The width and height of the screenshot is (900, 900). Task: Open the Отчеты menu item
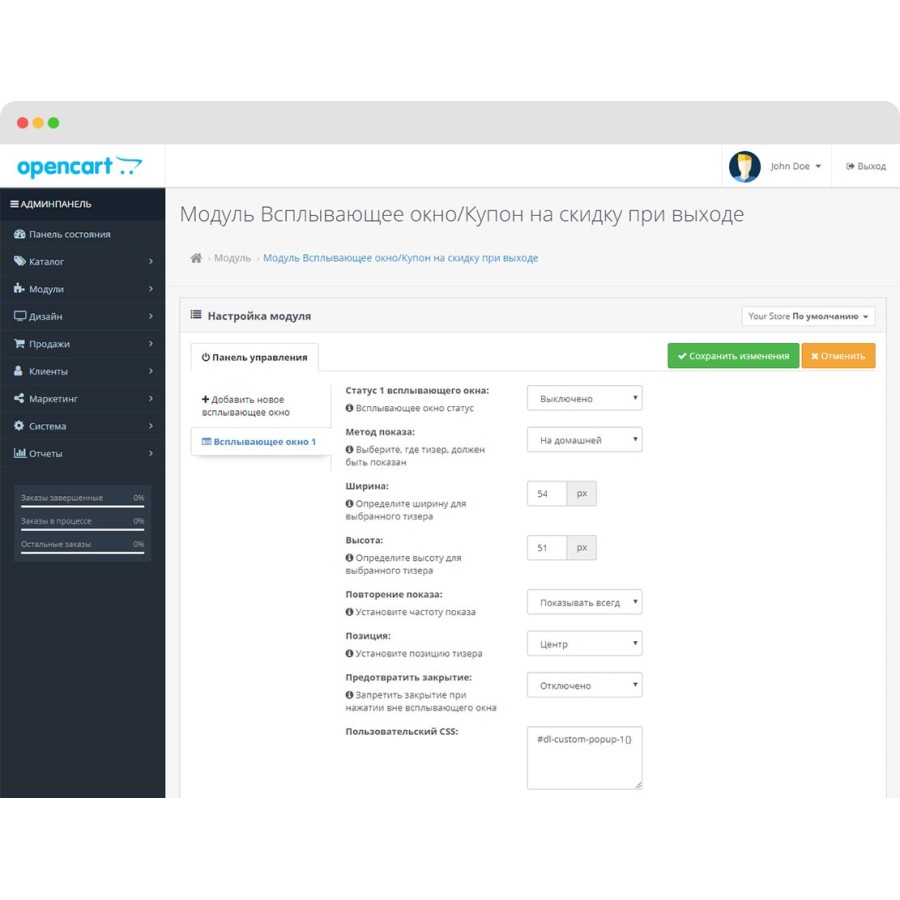[x=83, y=453]
